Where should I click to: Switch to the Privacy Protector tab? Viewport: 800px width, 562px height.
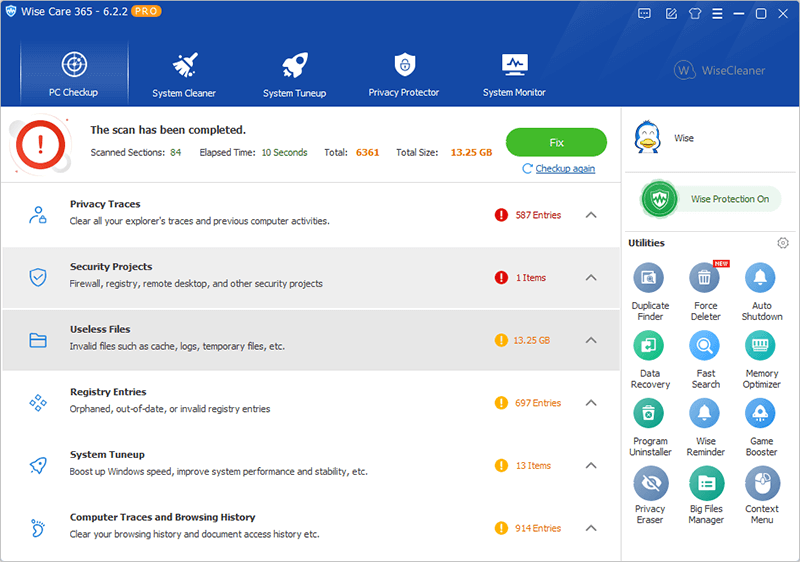pyautogui.click(x=404, y=74)
